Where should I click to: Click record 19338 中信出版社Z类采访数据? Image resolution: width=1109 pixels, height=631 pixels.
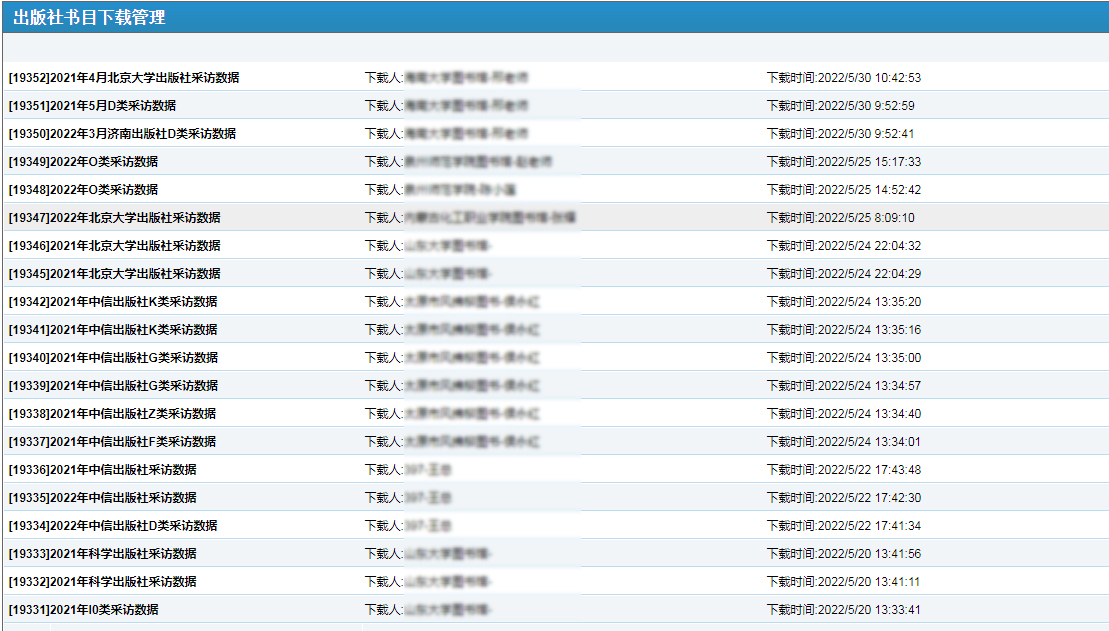(x=113, y=414)
